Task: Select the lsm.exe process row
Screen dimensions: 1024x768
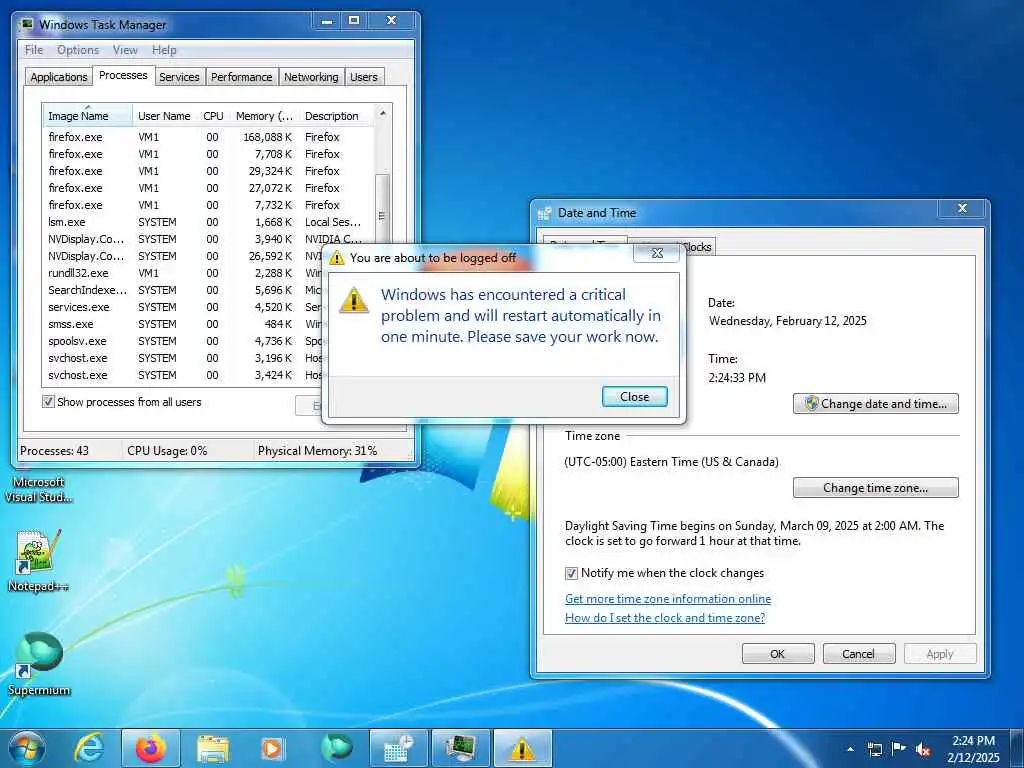Action: 209,222
